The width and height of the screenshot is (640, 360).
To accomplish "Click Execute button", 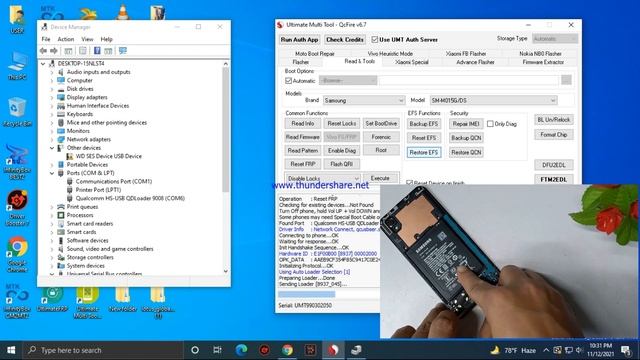I will coord(380,178).
